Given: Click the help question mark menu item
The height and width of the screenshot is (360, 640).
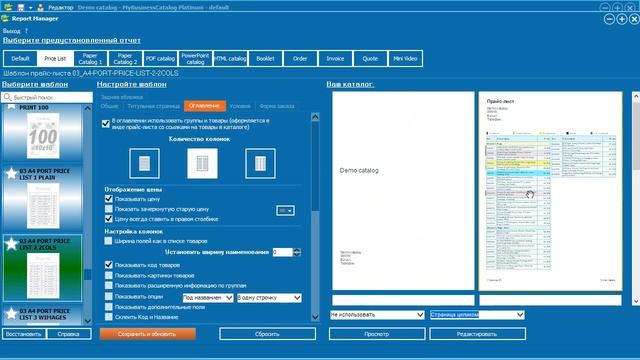Looking at the screenshot, I should tap(27, 31).
